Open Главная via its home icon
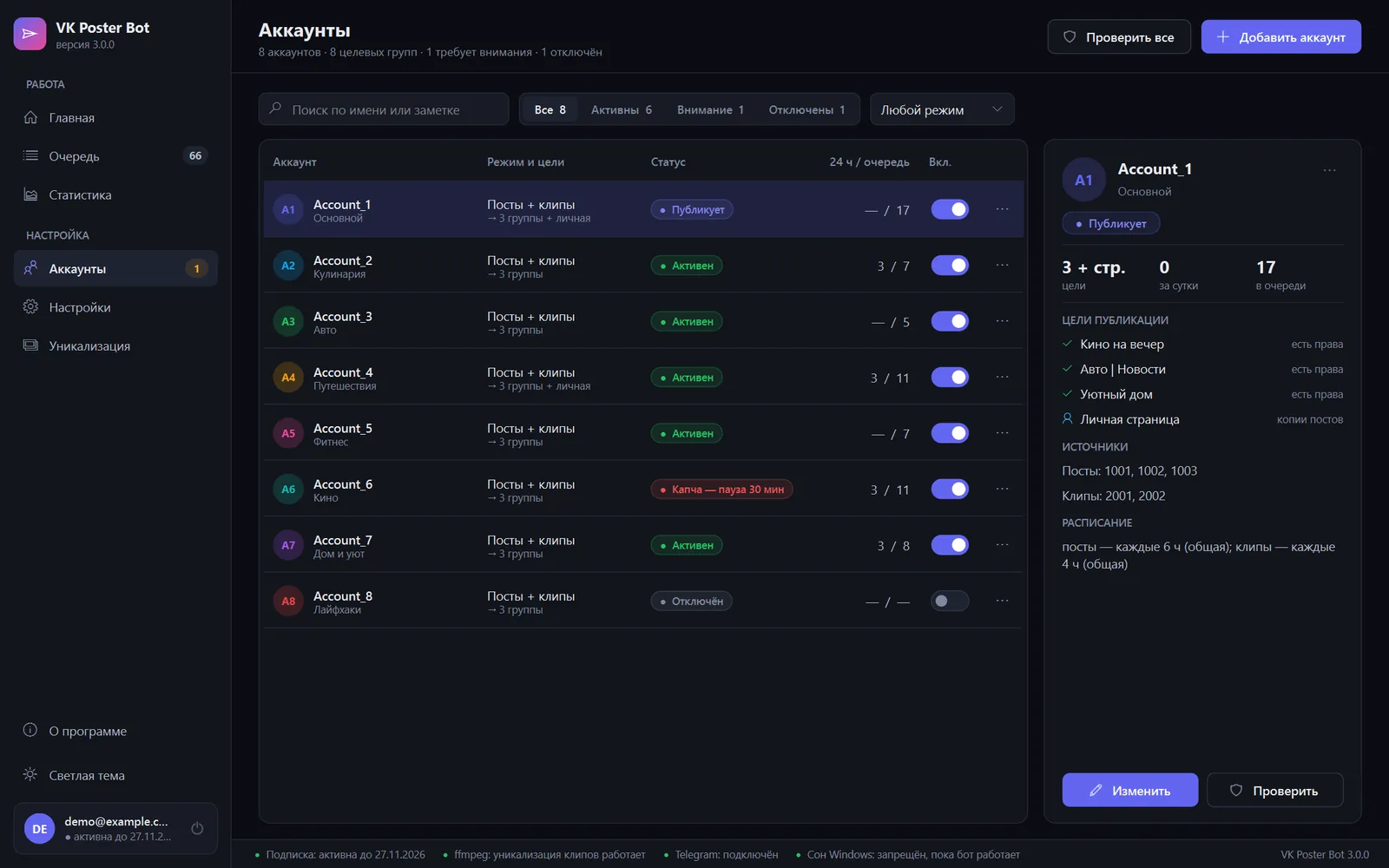The image size is (1389, 868). tap(30, 117)
